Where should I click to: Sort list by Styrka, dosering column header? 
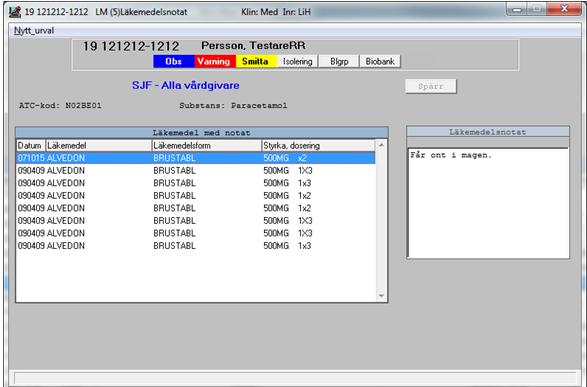(318, 146)
